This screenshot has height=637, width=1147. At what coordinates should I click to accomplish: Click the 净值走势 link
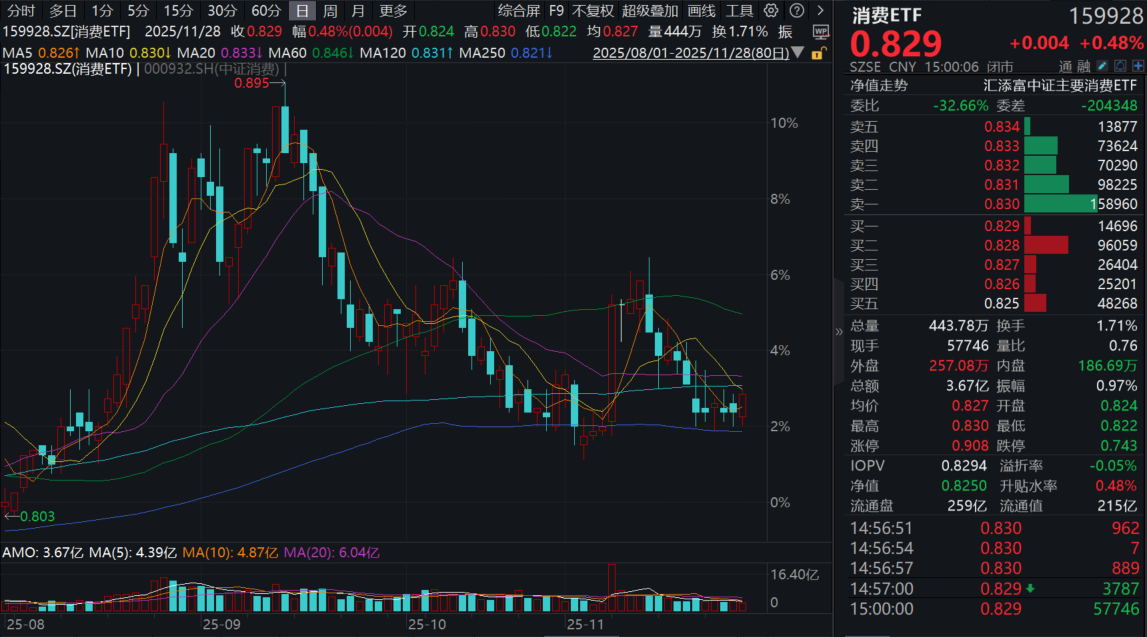[x=880, y=85]
